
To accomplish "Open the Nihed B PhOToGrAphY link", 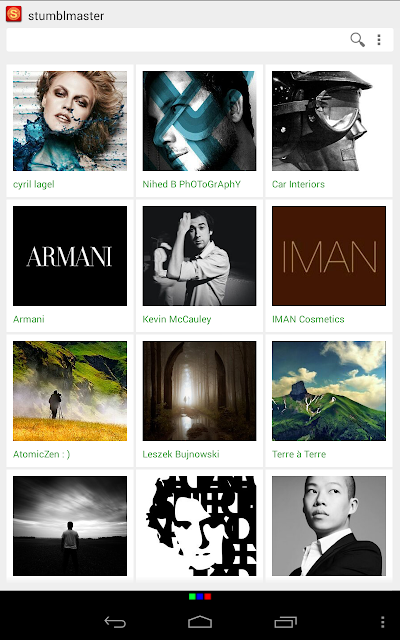I will coord(191,184).
